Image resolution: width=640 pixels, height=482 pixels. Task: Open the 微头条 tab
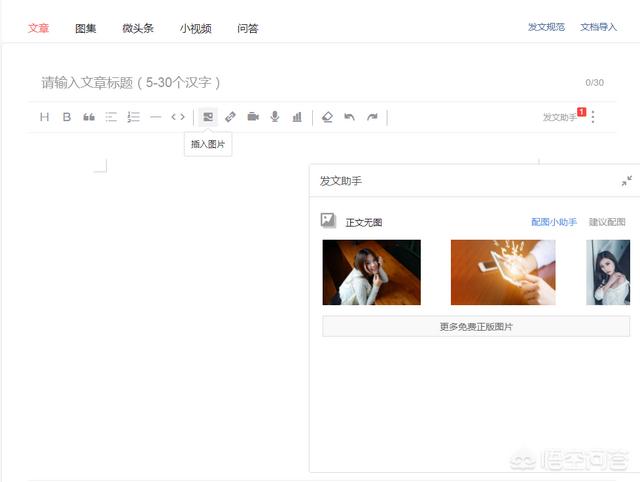(138, 28)
